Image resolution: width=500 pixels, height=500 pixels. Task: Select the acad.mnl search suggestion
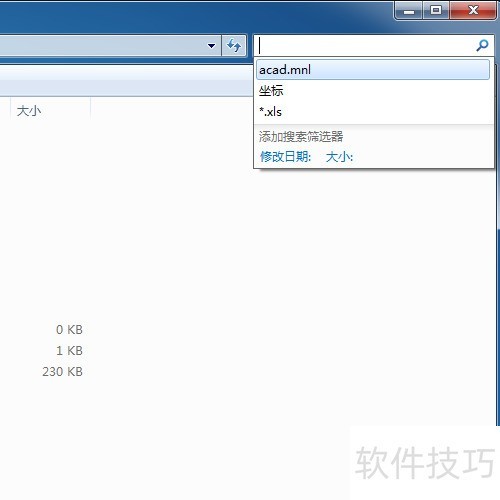click(373, 70)
